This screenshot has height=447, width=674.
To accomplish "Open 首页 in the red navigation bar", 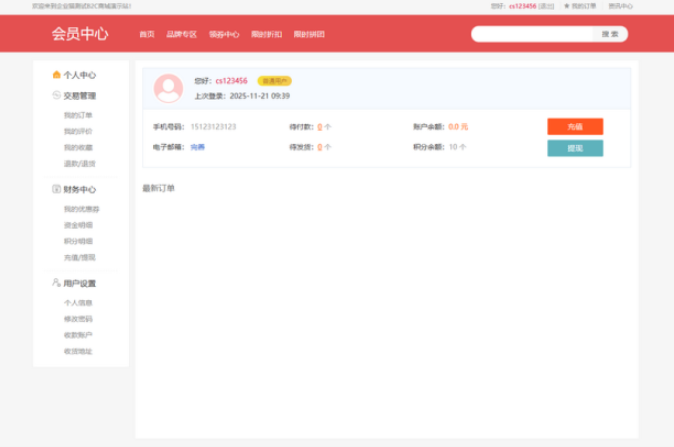I will [x=147, y=34].
